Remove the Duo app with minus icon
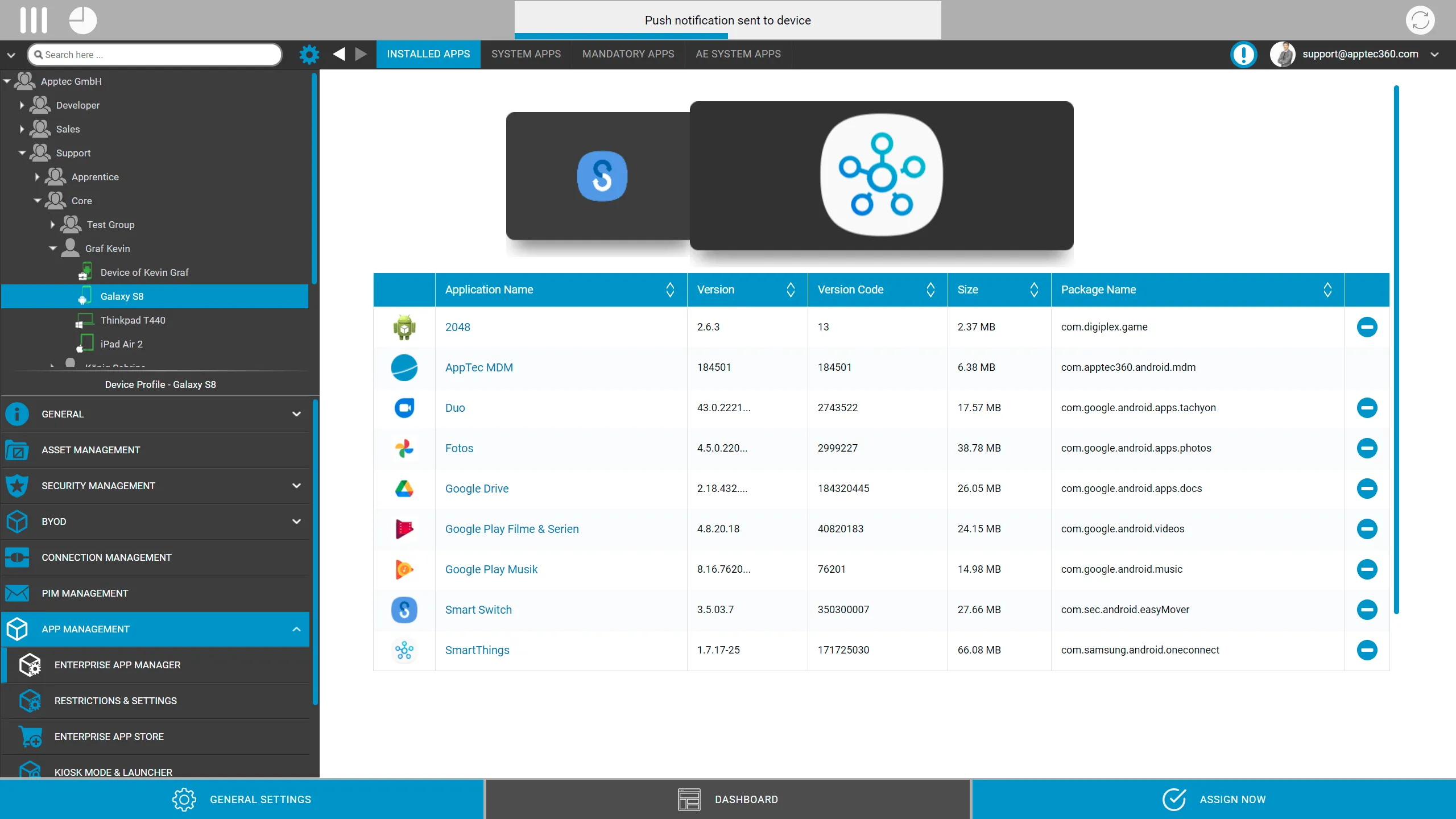1456x819 pixels. [1367, 408]
